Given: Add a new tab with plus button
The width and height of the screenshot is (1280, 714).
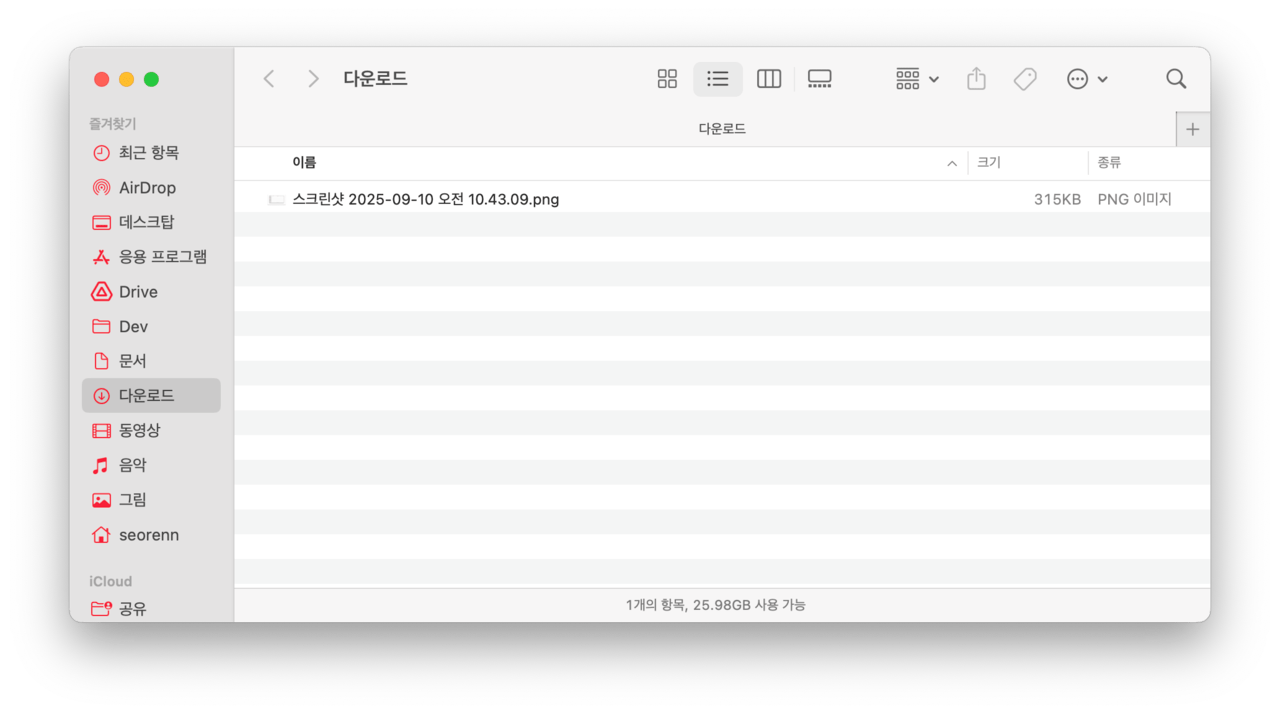Looking at the screenshot, I should pos(1192,129).
